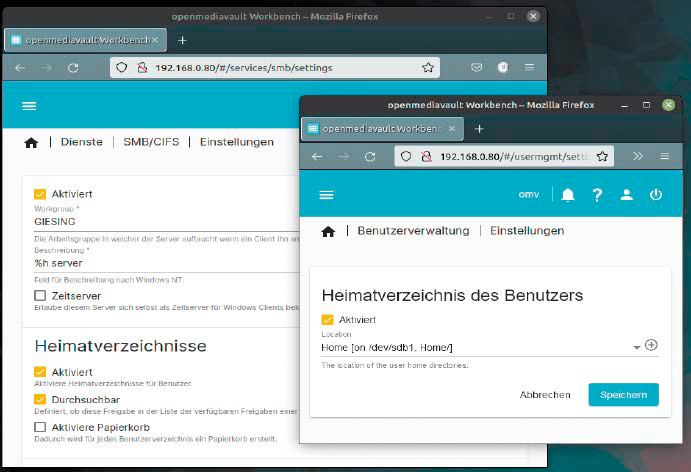Click Abbrechen button
The height and width of the screenshot is (472, 691).
[x=545, y=394]
